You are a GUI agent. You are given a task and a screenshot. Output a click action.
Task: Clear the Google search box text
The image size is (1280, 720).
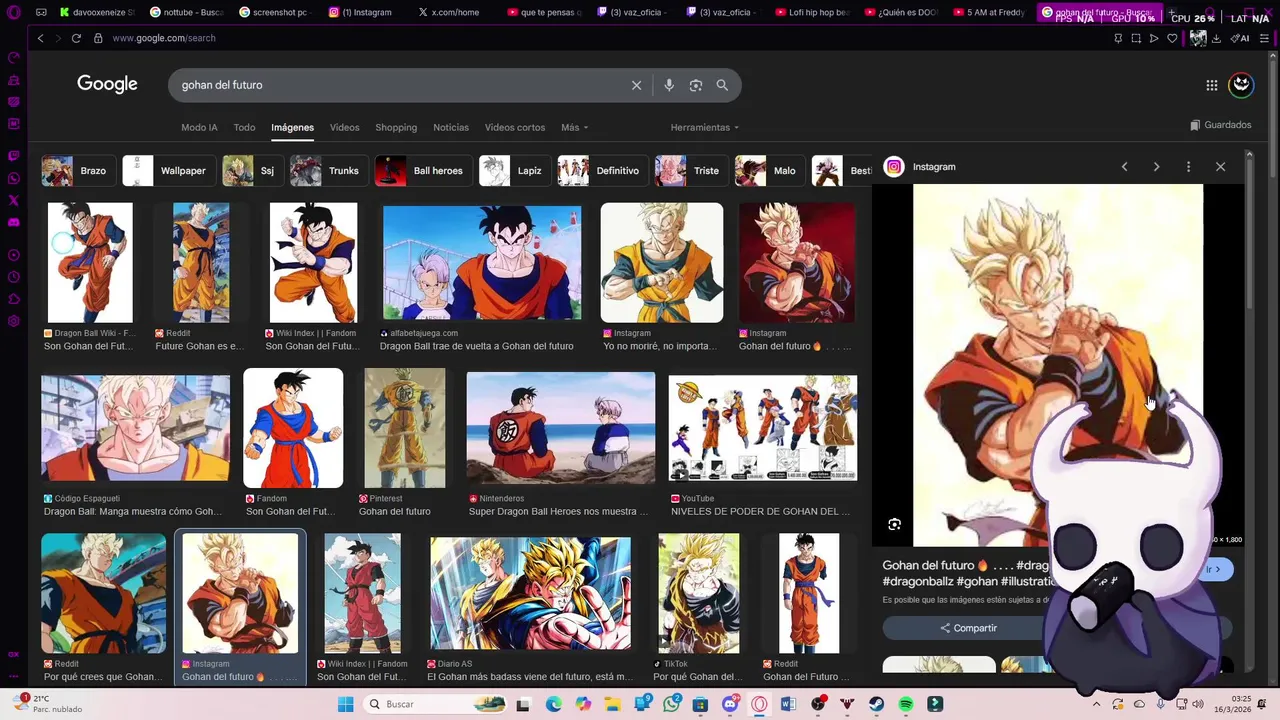636,85
